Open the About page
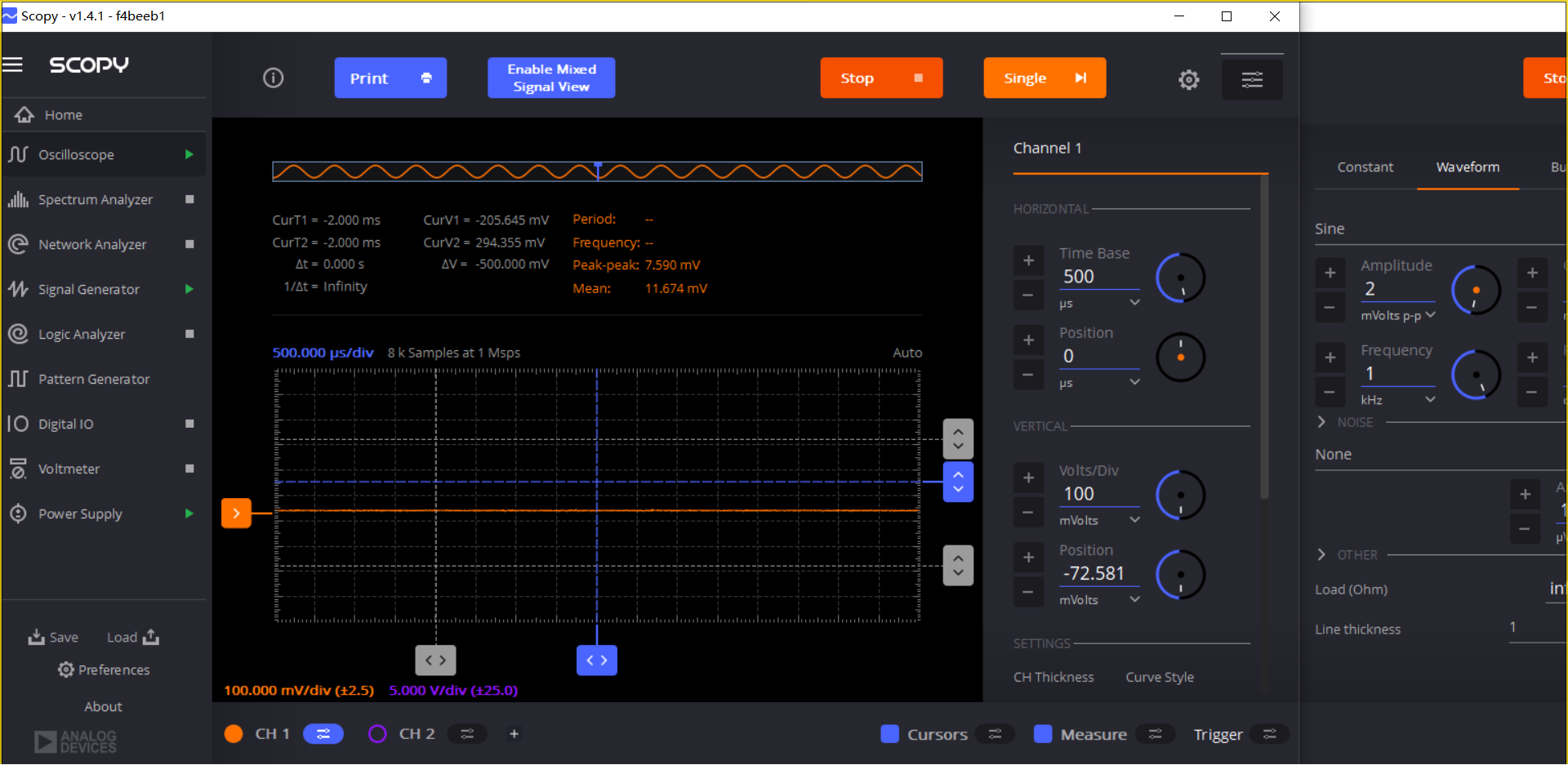The width and height of the screenshot is (1568, 765). coord(103,707)
